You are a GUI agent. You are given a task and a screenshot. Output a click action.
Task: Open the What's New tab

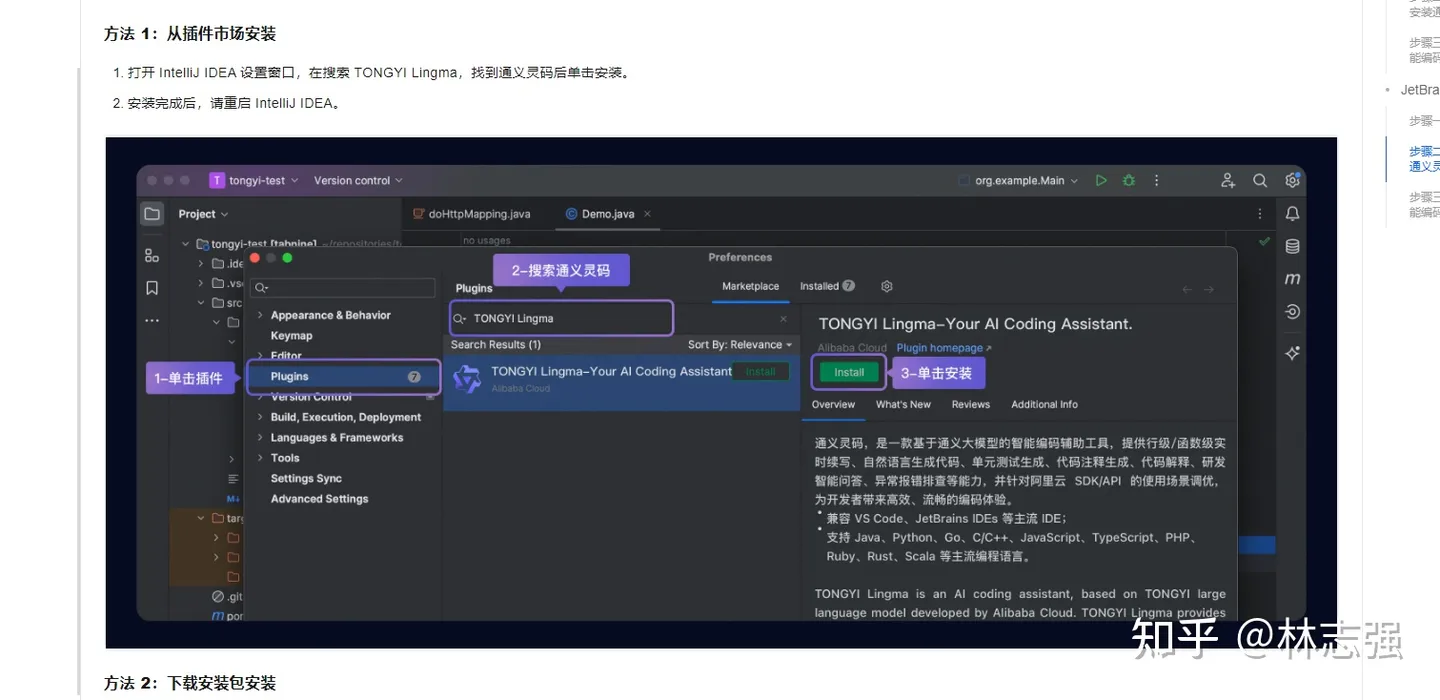[x=903, y=405]
